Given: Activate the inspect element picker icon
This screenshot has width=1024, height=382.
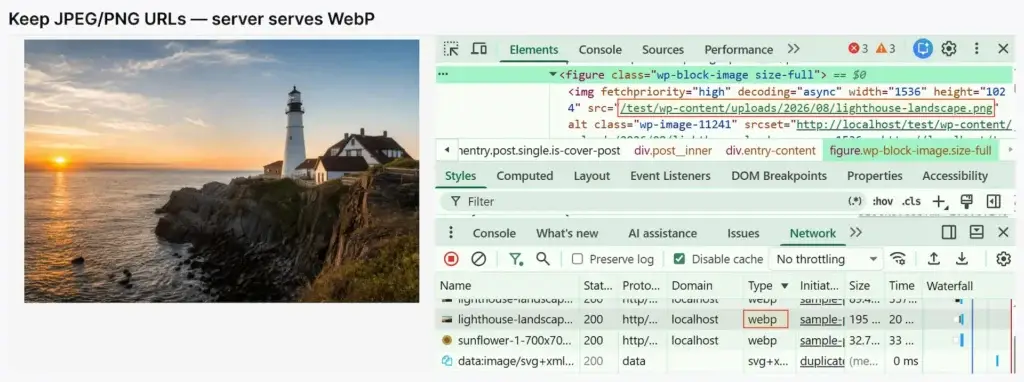Looking at the screenshot, I should [451, 49].
